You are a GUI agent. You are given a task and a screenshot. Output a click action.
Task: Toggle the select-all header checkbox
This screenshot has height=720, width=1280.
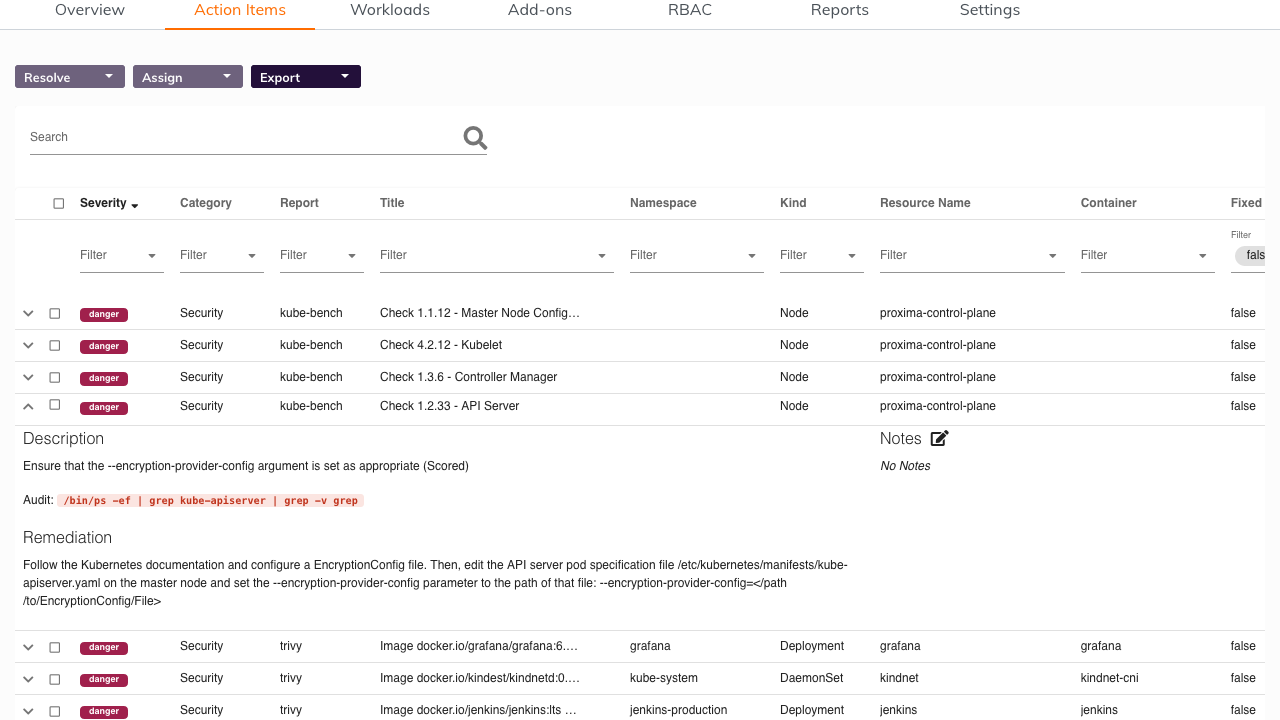coord(59,203)
